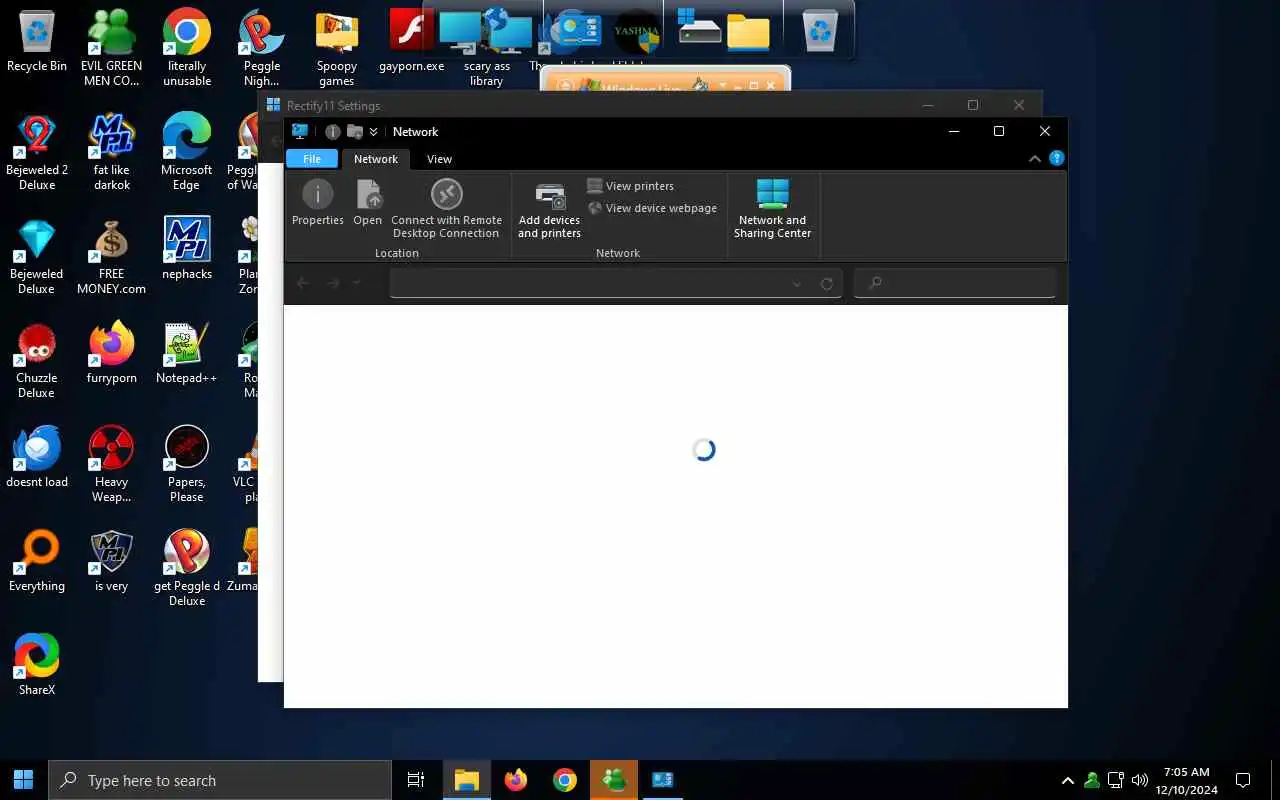1280x800 pixels.
Task: Collapse the ribbon with the chevron
Action: (1036, 159)
